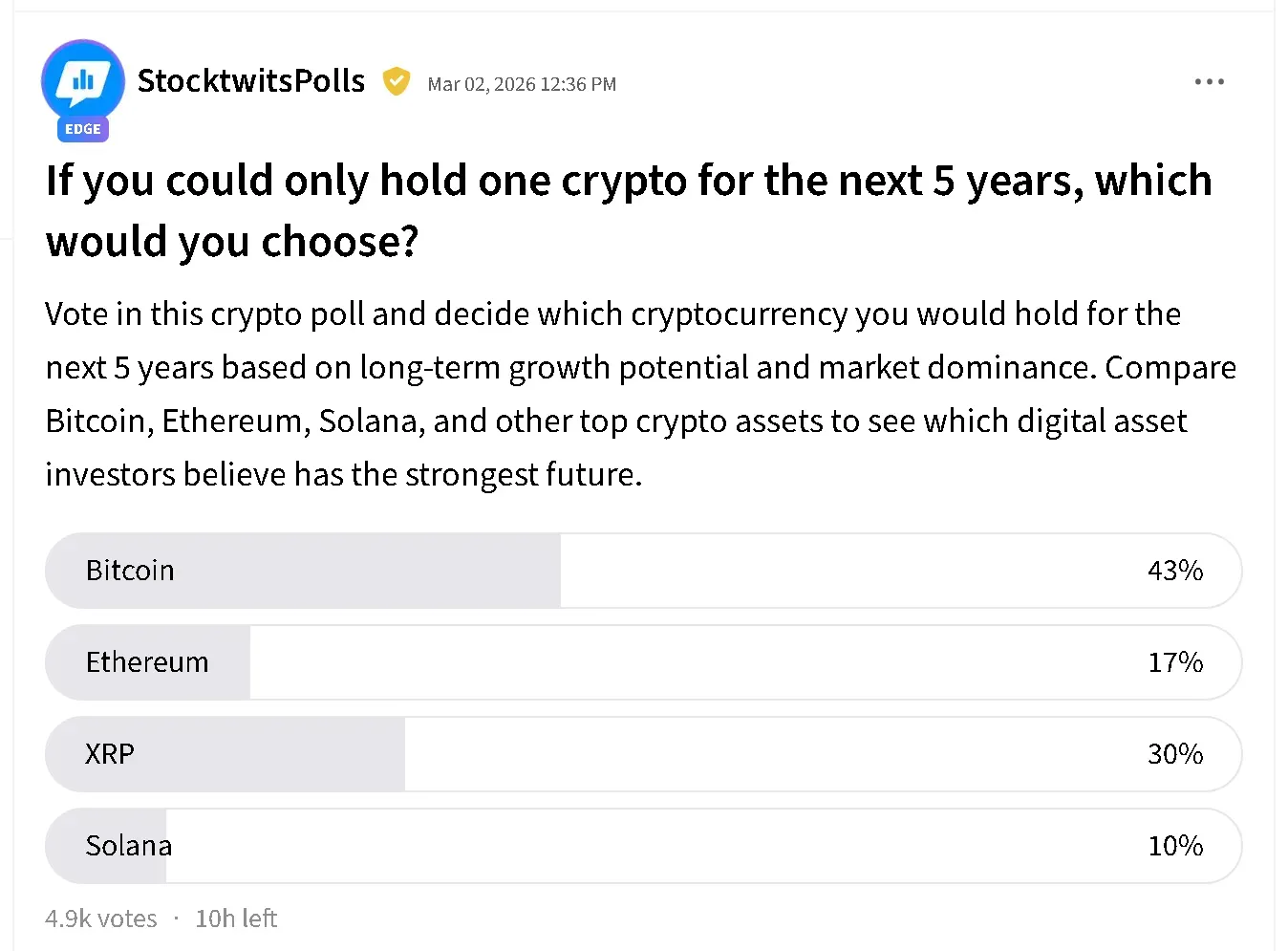
Task: Click the 43% result for Bitcoin
Action: (1174, 571)
